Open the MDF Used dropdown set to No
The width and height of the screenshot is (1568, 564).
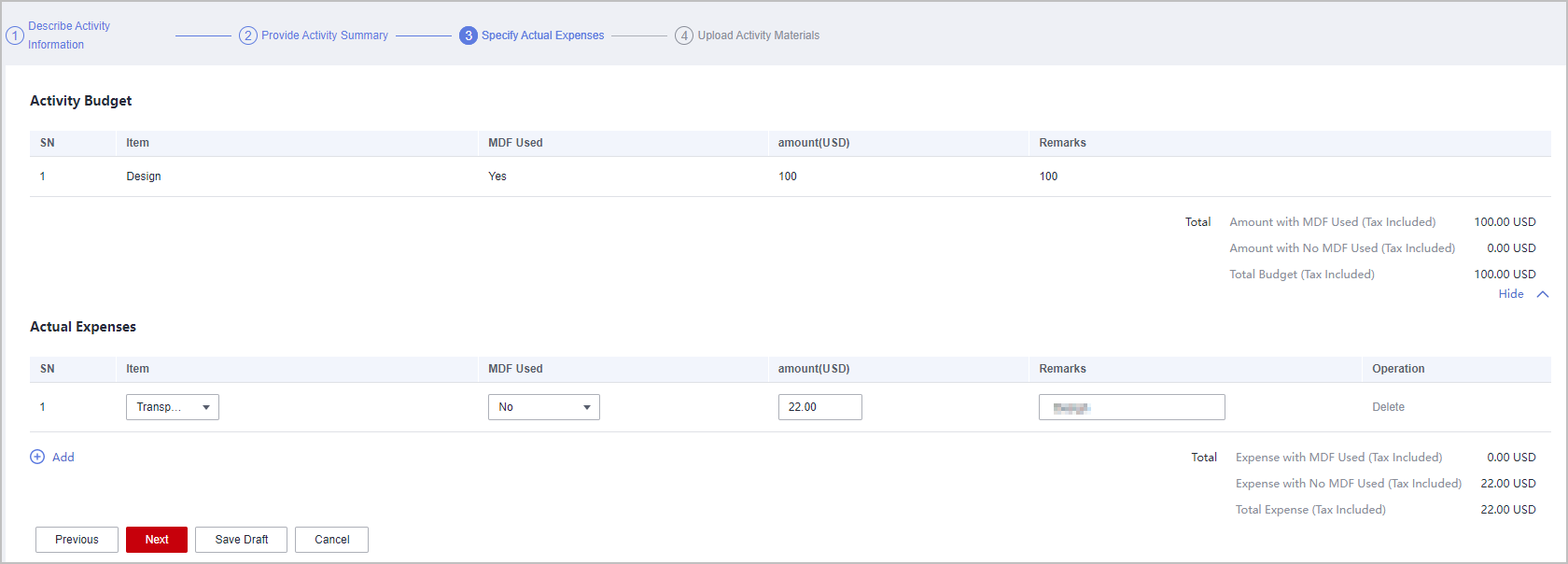[x=543, y=407]
